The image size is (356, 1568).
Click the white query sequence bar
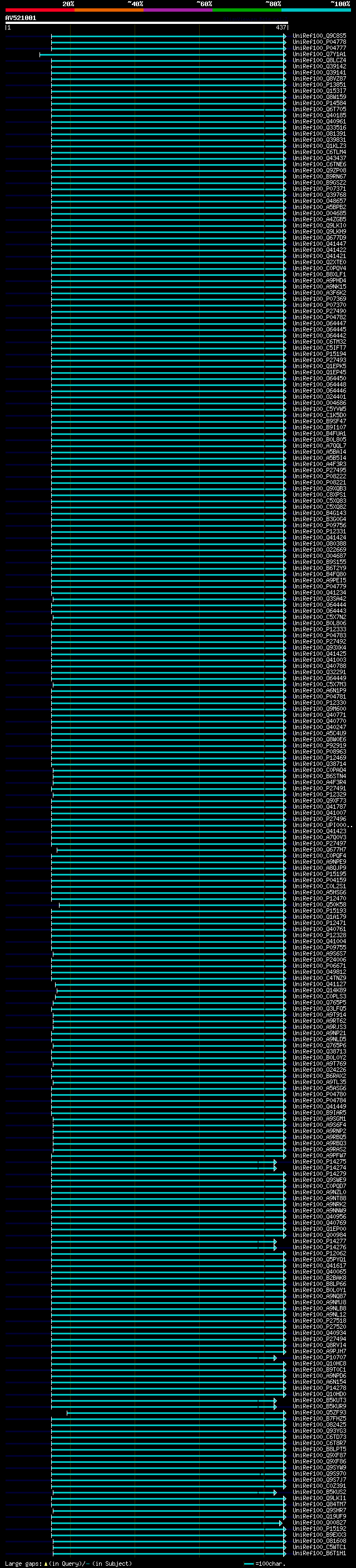tap(147, 22)
